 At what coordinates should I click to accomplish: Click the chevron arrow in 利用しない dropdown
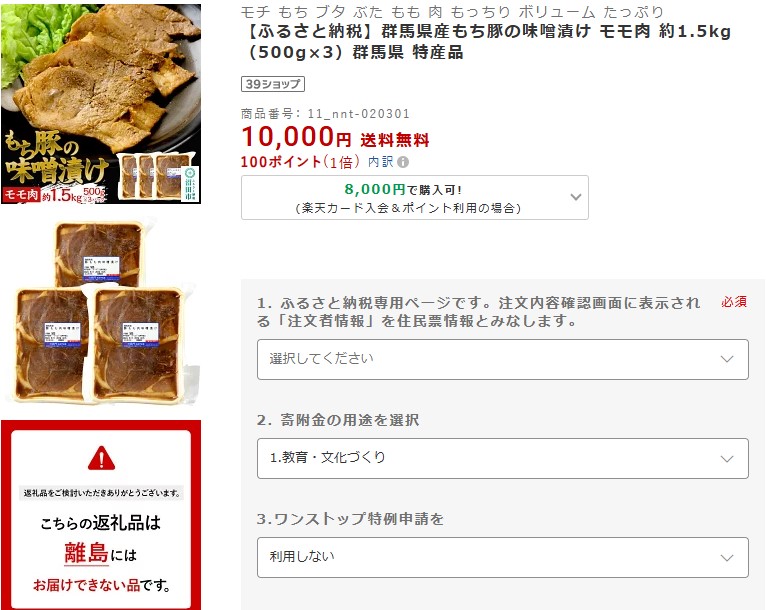point(727,557)
